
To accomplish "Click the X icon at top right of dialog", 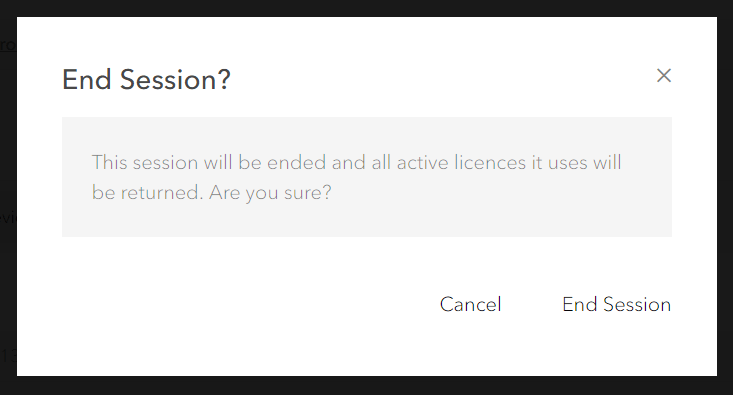I will click(663, 75).
